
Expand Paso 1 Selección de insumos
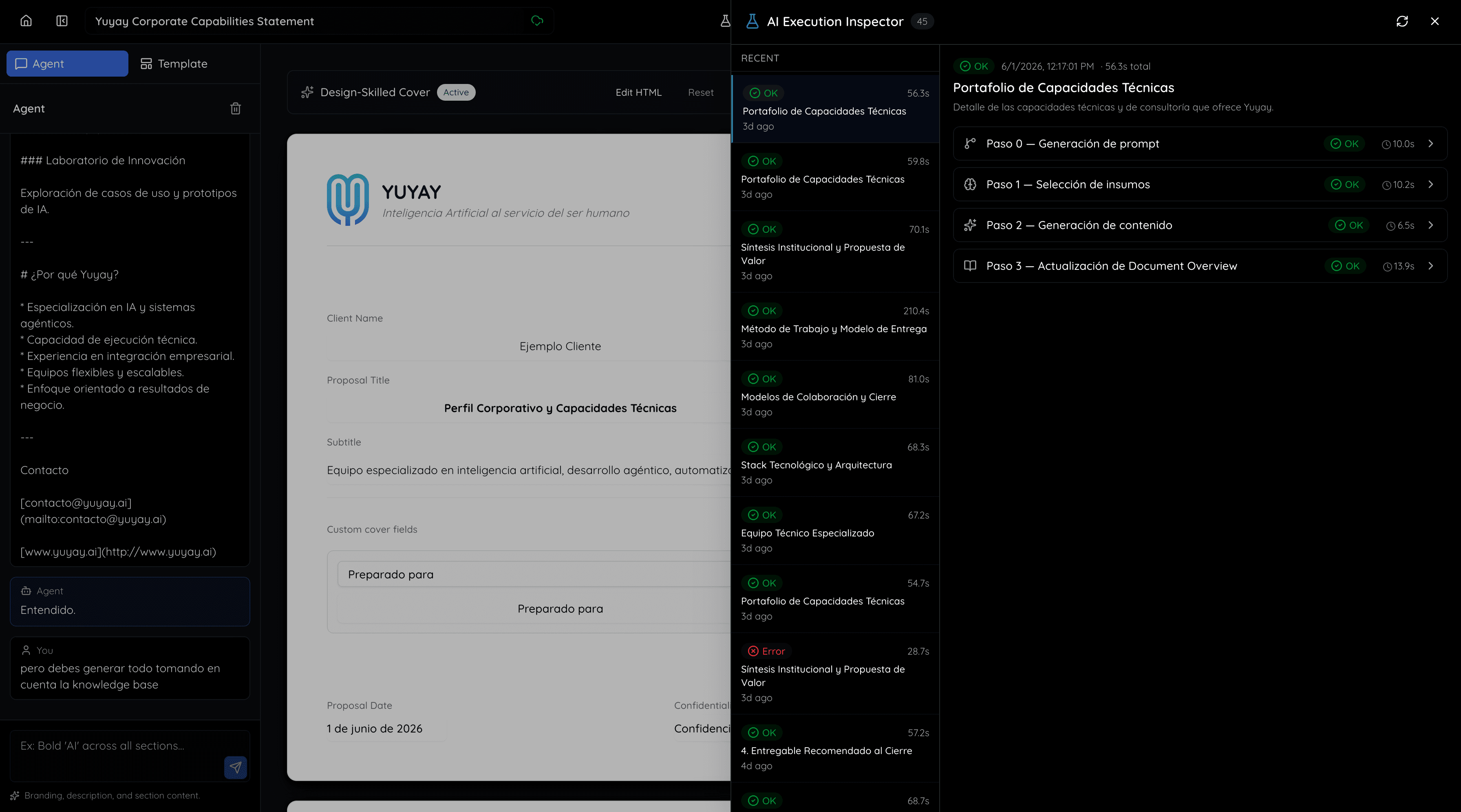coord(1200,184)
